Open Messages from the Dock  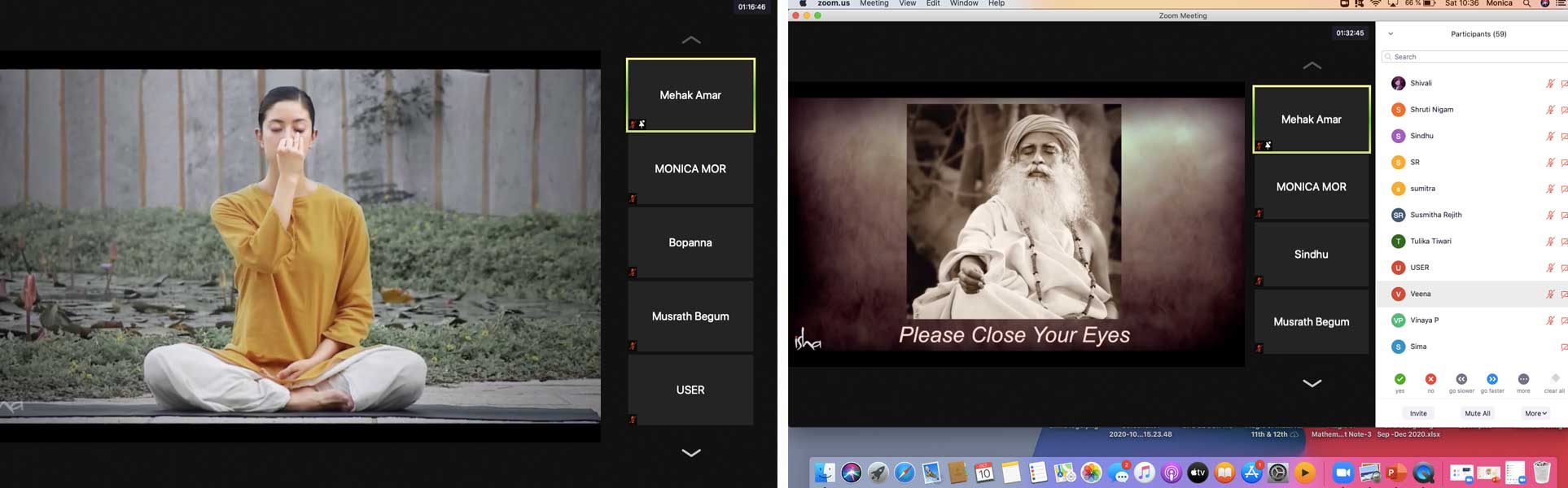(x=1118, y=473)
